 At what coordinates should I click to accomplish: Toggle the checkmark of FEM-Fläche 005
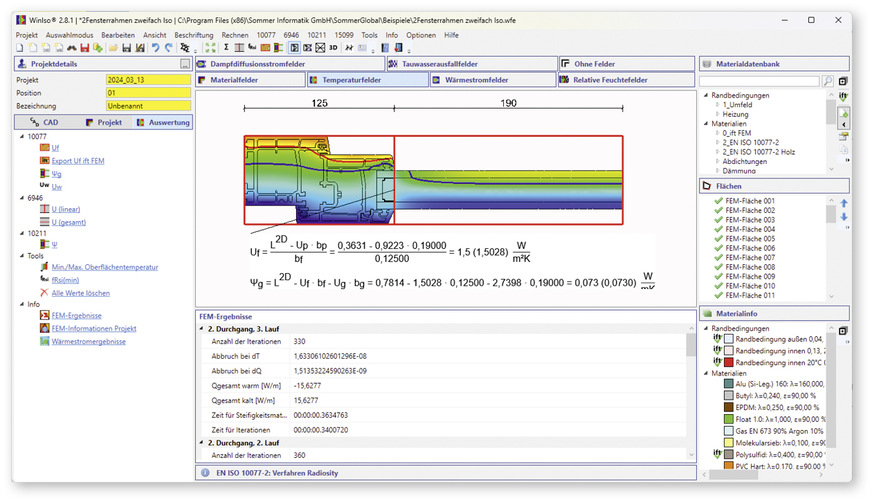tap(719, 238)
